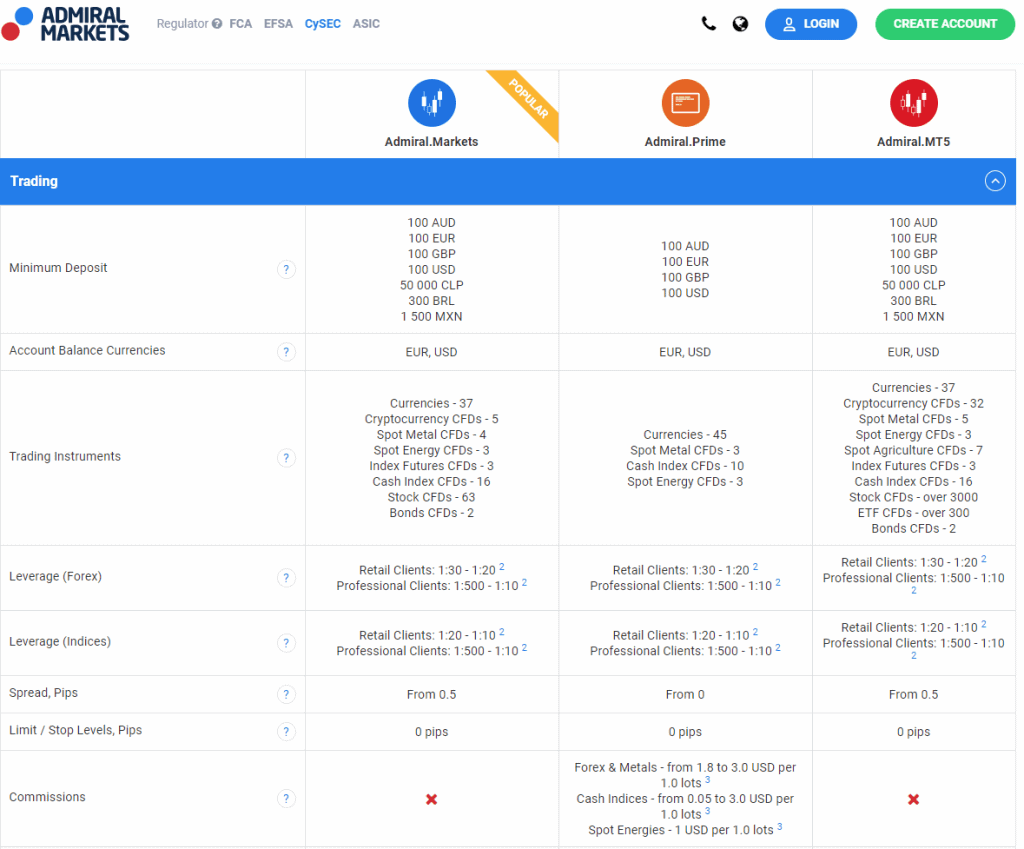1024x849 pixels.
Task: Show help for Leverage (Indices)
Action: pos(286,643)
